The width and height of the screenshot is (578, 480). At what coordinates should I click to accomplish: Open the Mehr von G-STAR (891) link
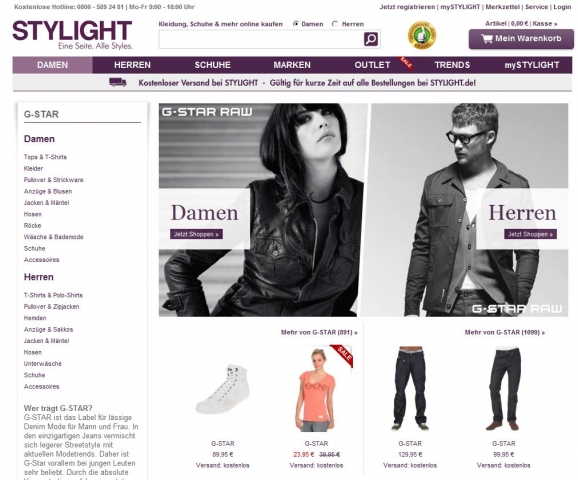tap(319, 332)
